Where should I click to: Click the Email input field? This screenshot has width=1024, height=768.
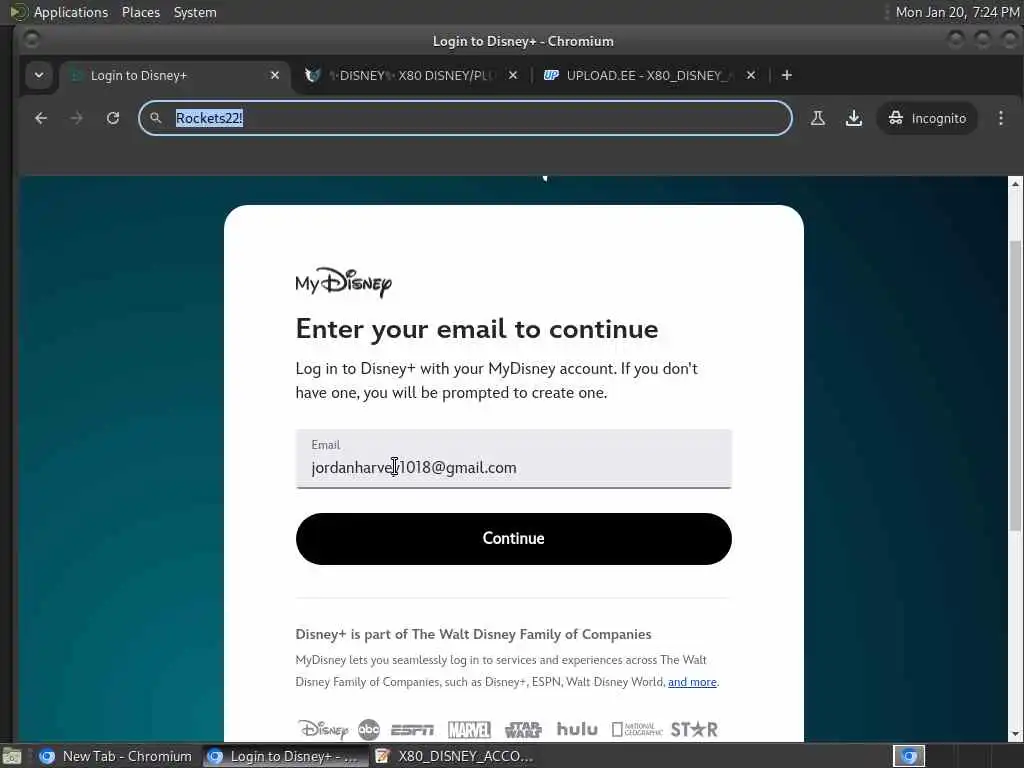[x=513, y=458]
